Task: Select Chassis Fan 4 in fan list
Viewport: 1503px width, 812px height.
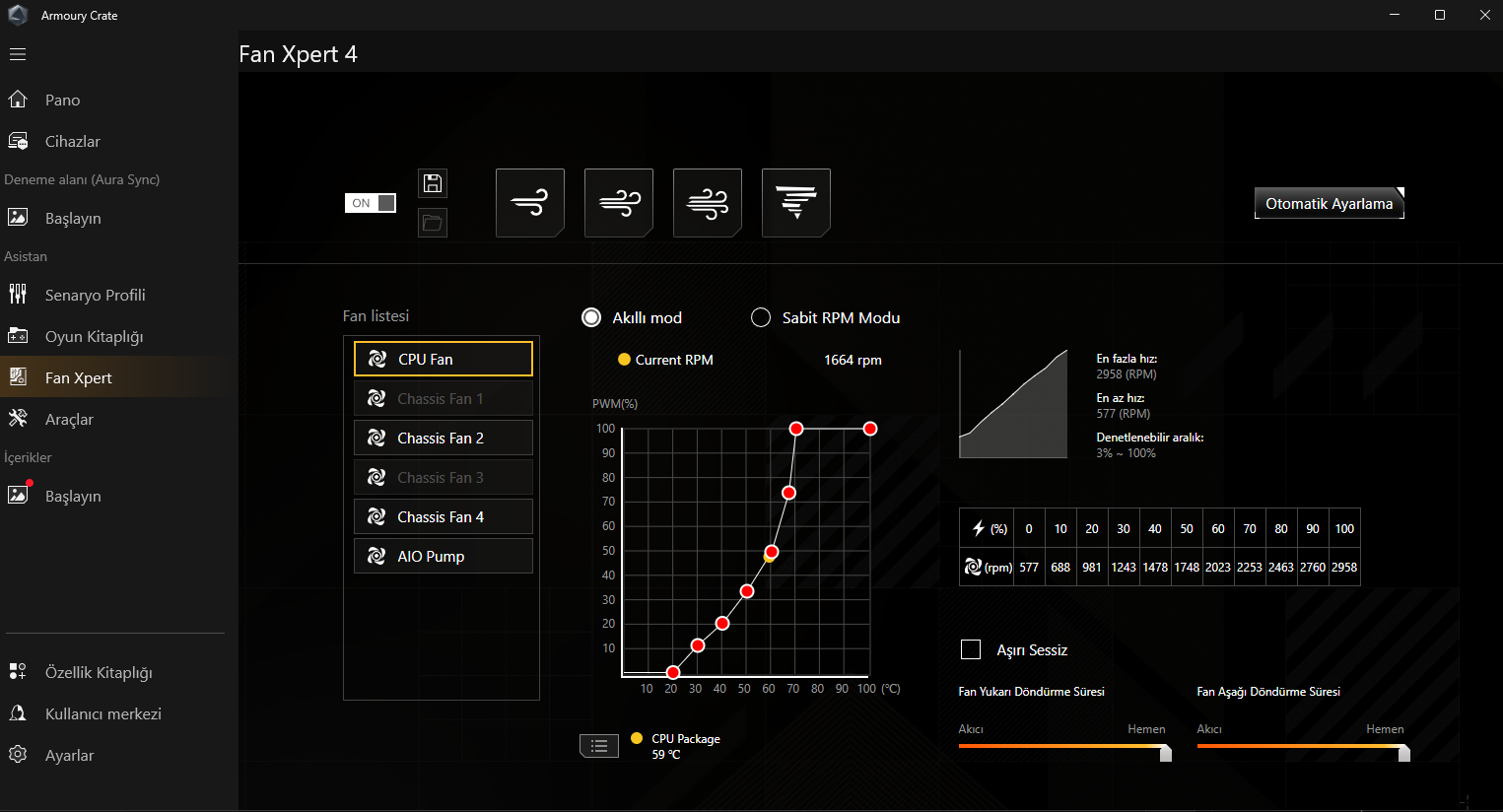Action: coord(444,516)
